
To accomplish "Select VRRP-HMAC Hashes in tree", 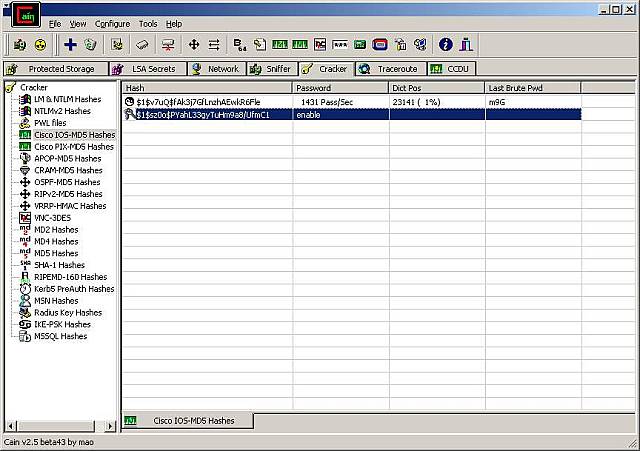I will pos(70,206).
